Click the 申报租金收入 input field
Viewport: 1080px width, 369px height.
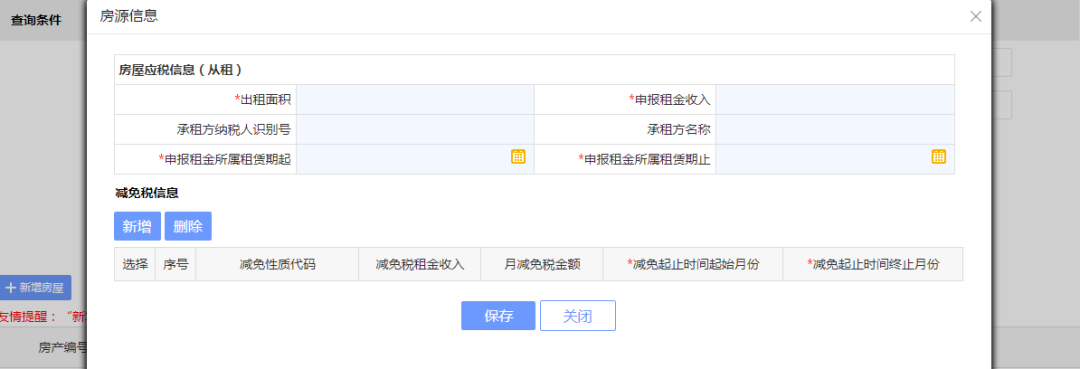(x=835, y=100)
